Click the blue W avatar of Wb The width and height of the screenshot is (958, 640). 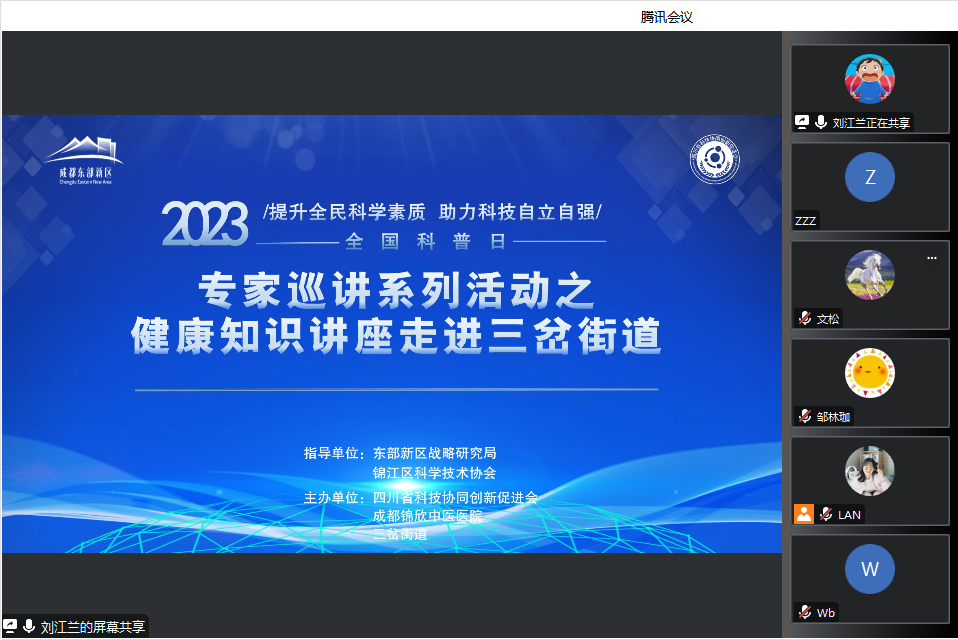(869, 569)
